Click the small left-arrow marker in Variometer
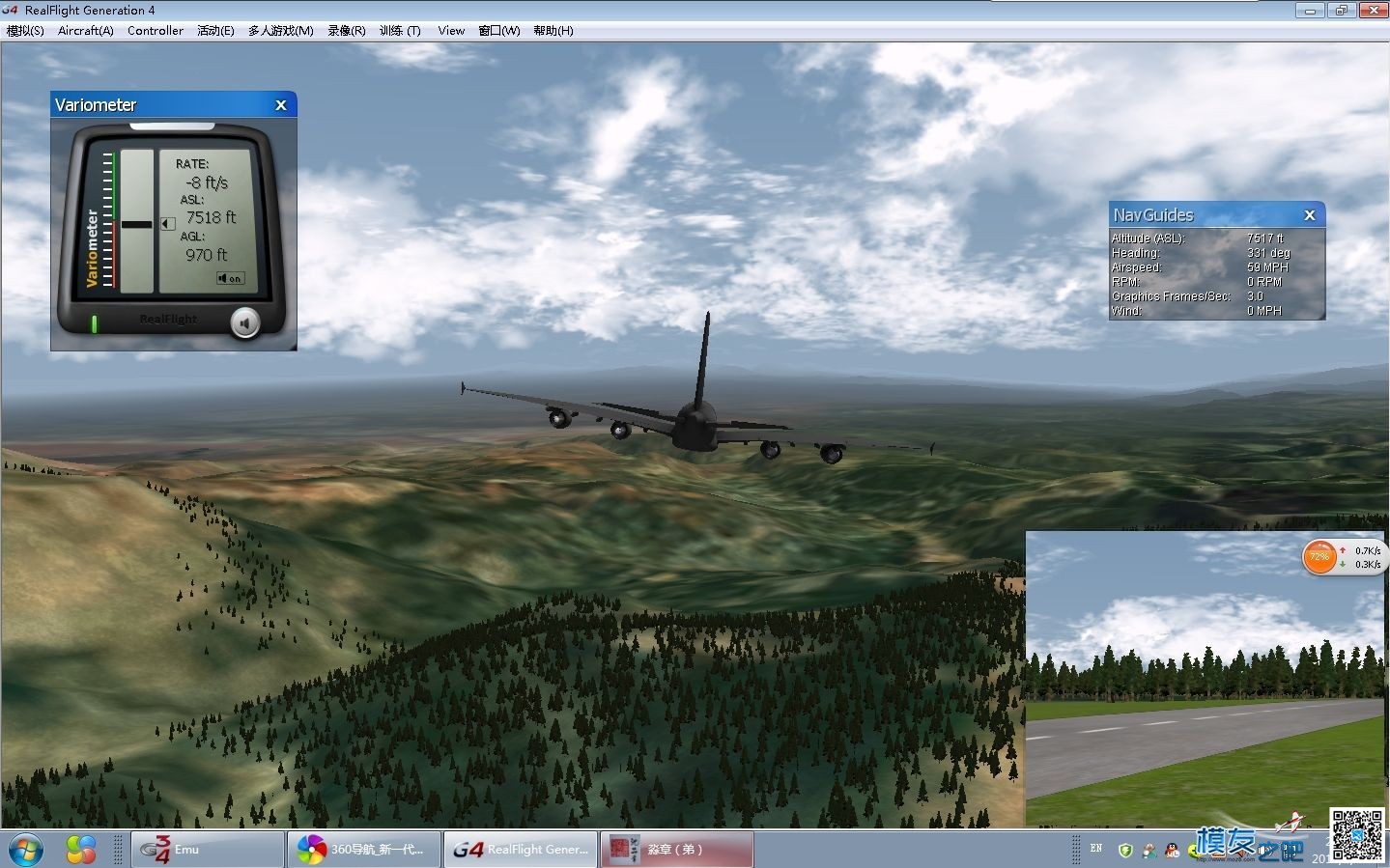Image resolution: width=1390 pixels, height=868 pixels. (x=167, y=224)
